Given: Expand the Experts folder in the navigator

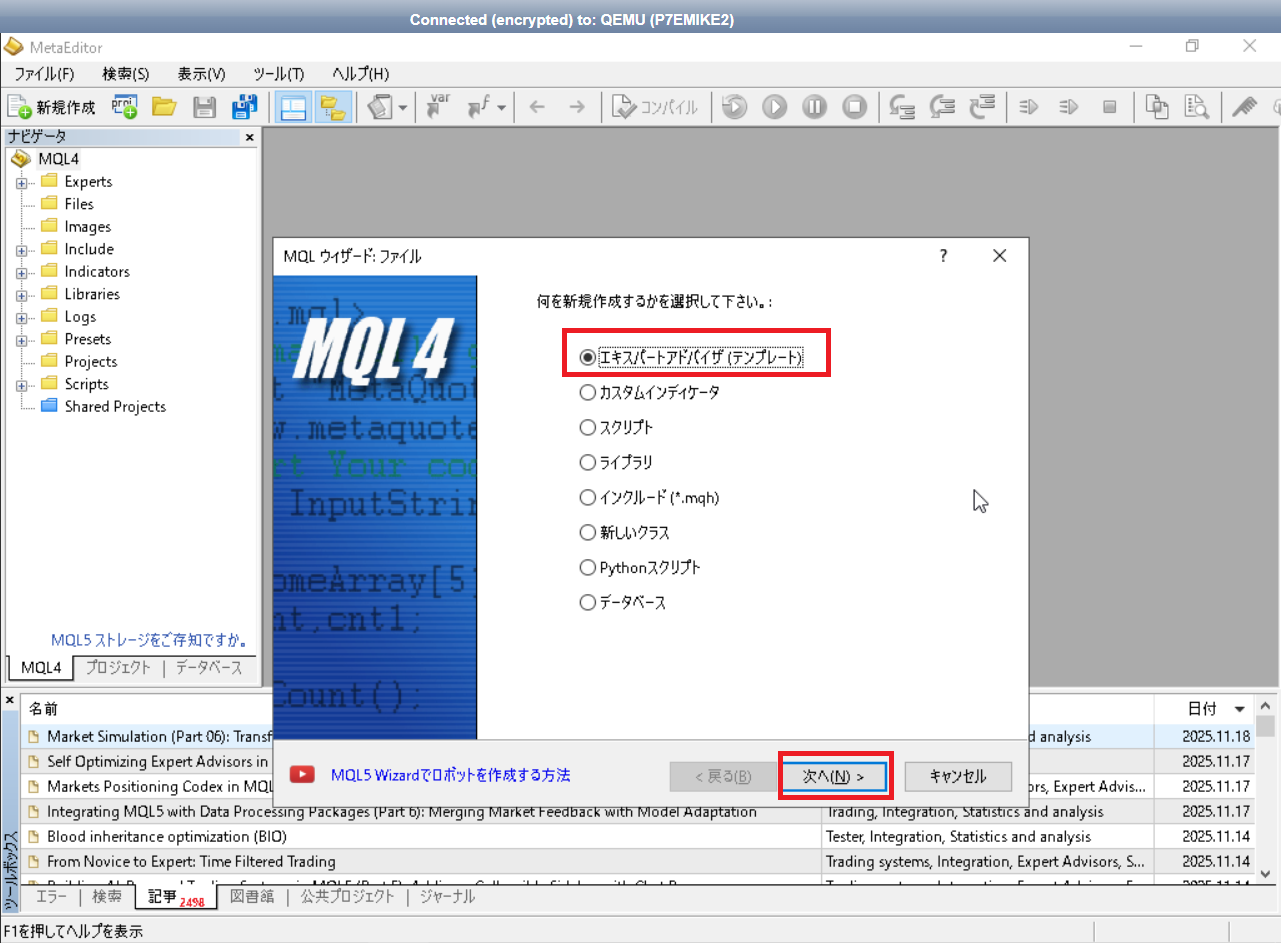Looking at the screenshot, I should click(21, 181).
